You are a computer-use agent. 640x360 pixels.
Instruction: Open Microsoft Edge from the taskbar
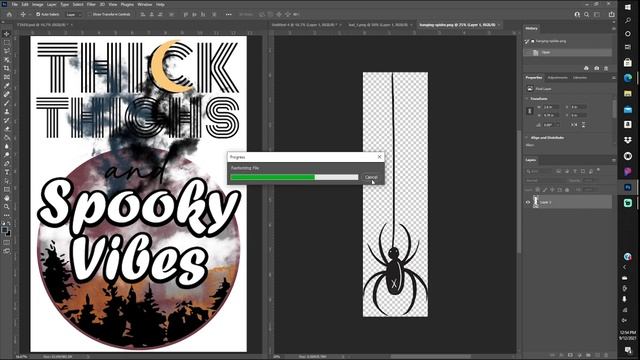pyautogui.click(x=628, y=78)
